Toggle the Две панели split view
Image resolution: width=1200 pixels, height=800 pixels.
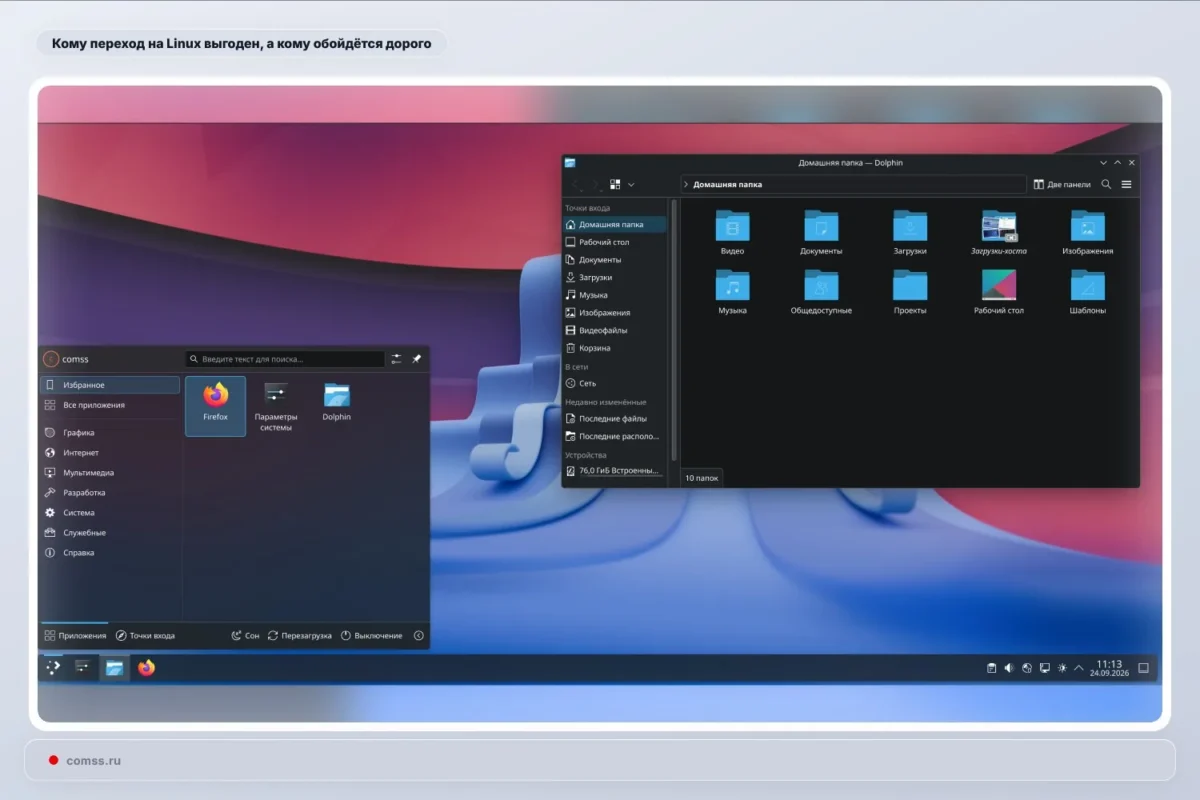(1062, 184)
